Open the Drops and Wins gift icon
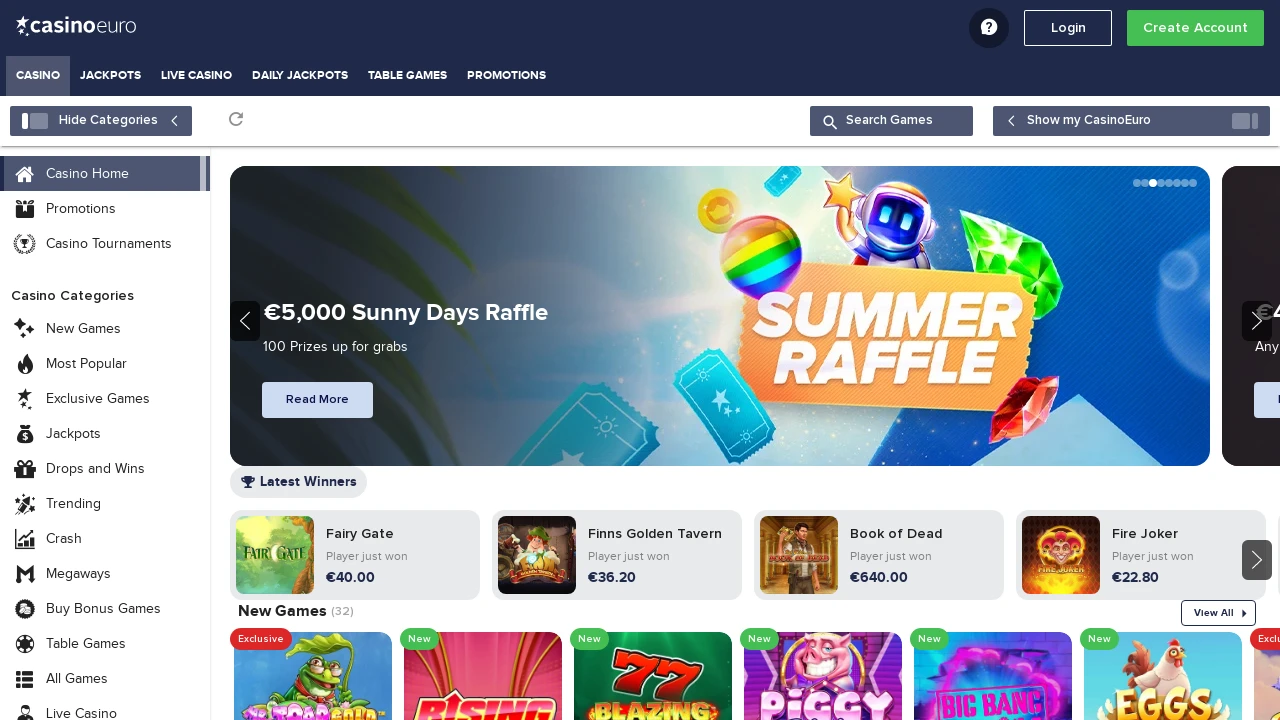Image resolution: width=1280 pixels, height=720 pixels. tap(25, 469)
